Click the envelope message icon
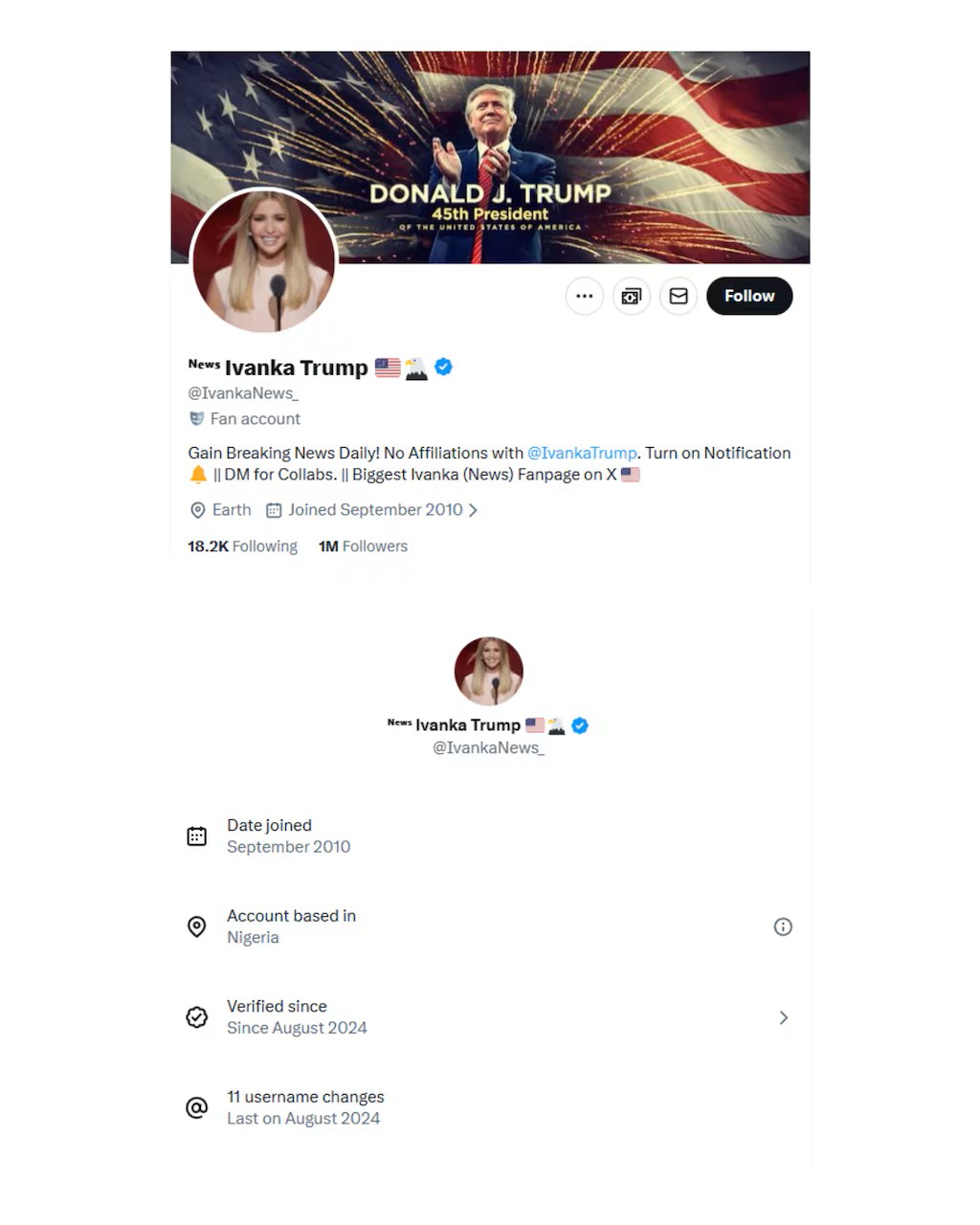Viewport: 980px width, 1225px height. 679,296
